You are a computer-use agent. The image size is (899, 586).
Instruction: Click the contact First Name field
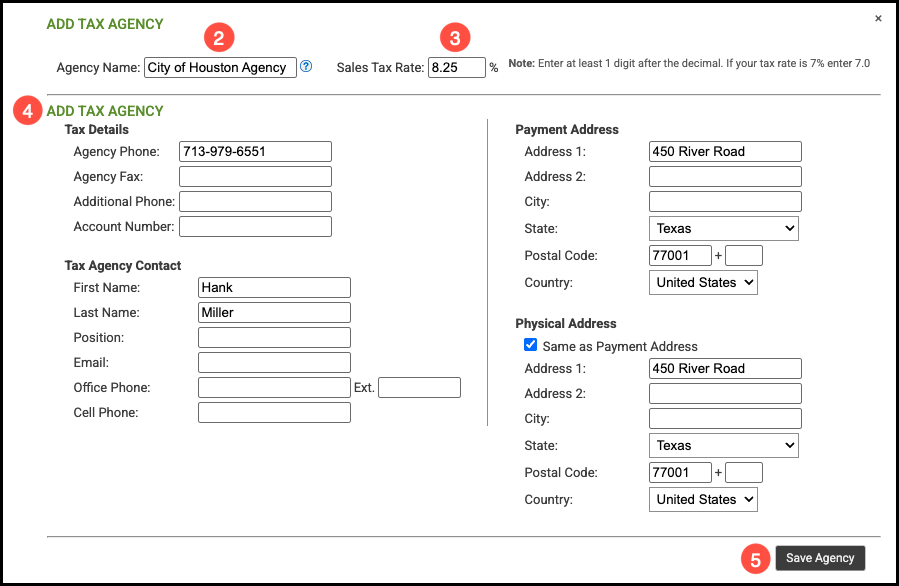[274, 287]
